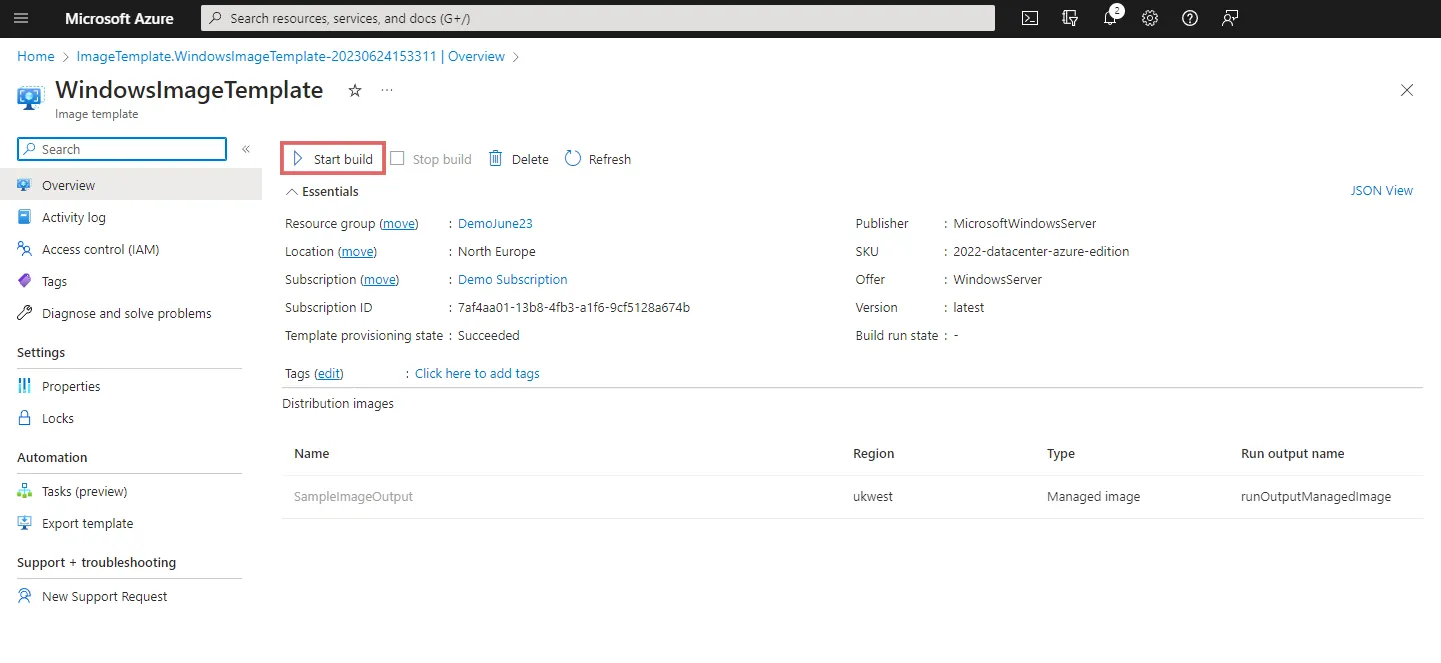Click the Overview sidebar icon
The height and width of the screenshot is (663, 1441).
point(25,185)
